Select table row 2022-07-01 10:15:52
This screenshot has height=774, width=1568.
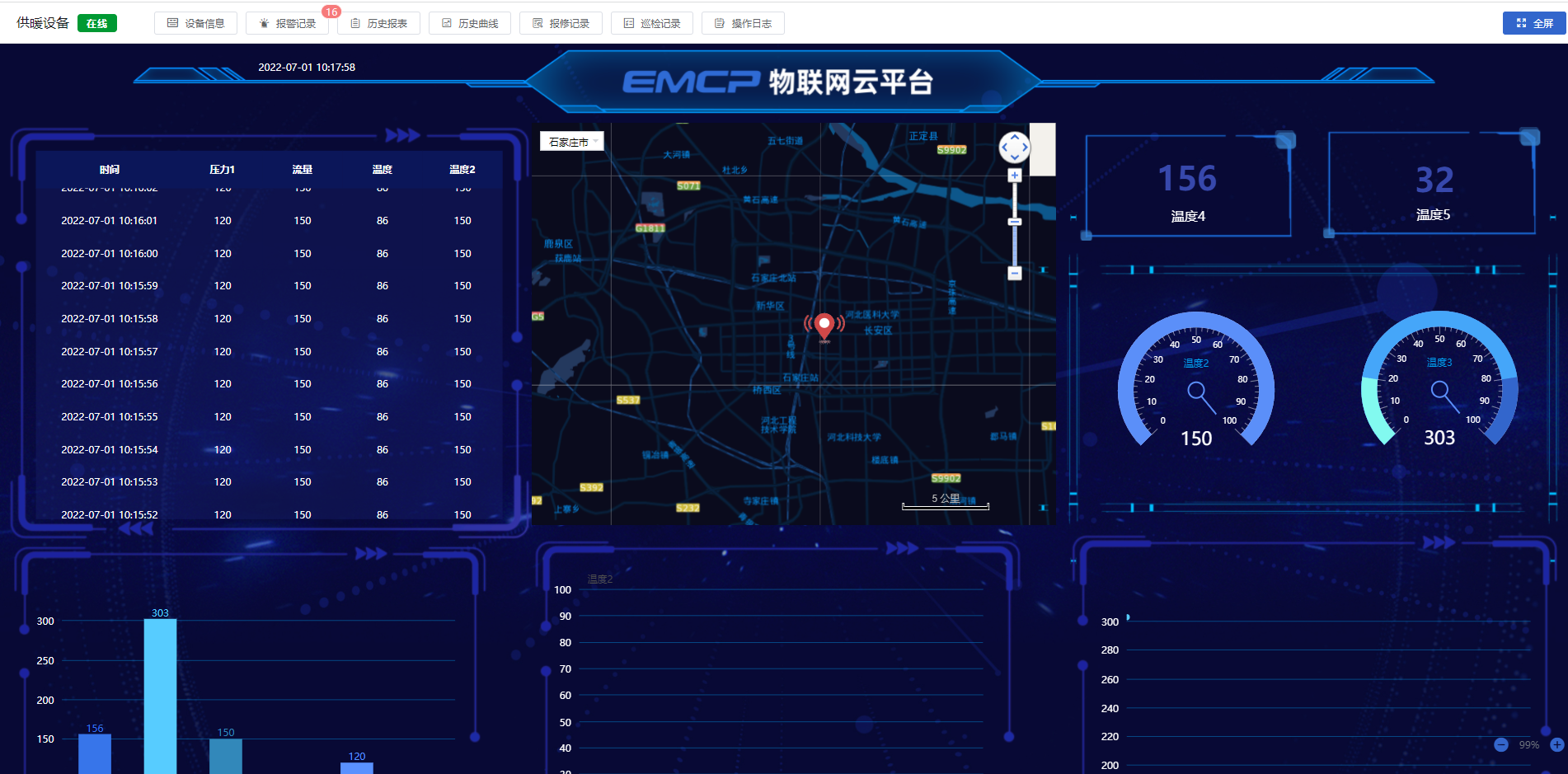[269, 513]
